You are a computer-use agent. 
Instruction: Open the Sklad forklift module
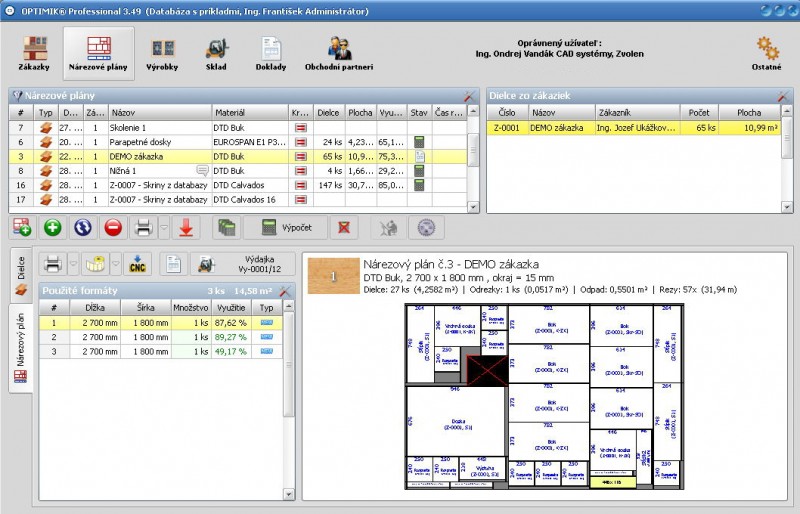click(216, 54)
